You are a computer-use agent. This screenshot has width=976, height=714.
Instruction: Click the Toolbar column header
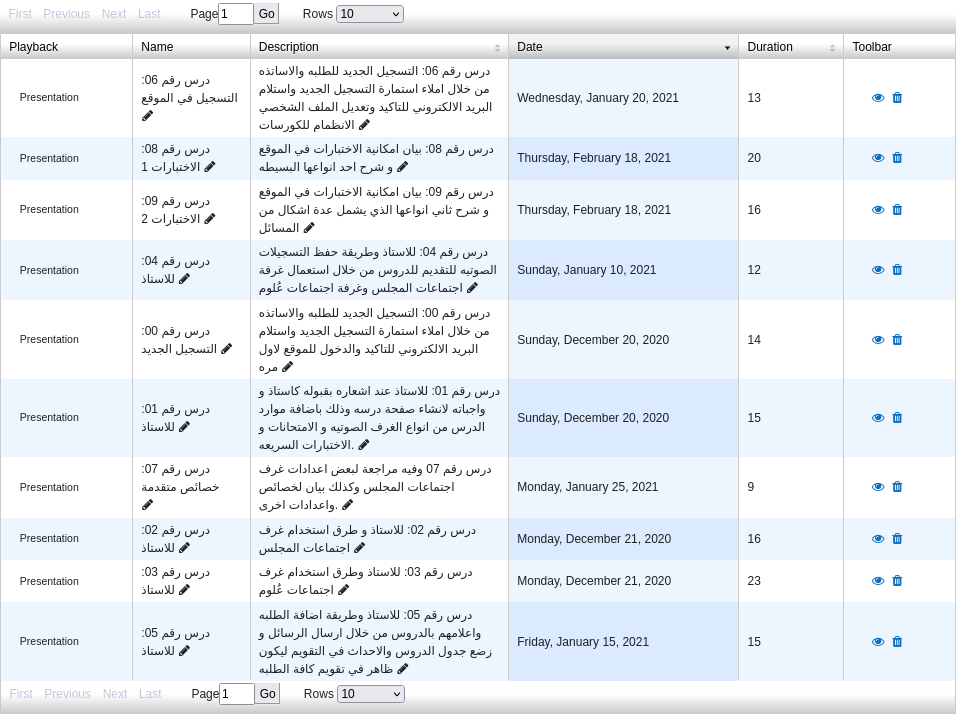(x=899, y=47)
